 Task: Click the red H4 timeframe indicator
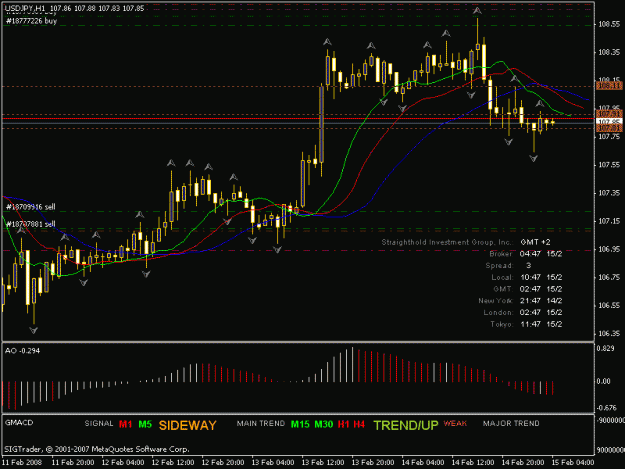(359, 424)
